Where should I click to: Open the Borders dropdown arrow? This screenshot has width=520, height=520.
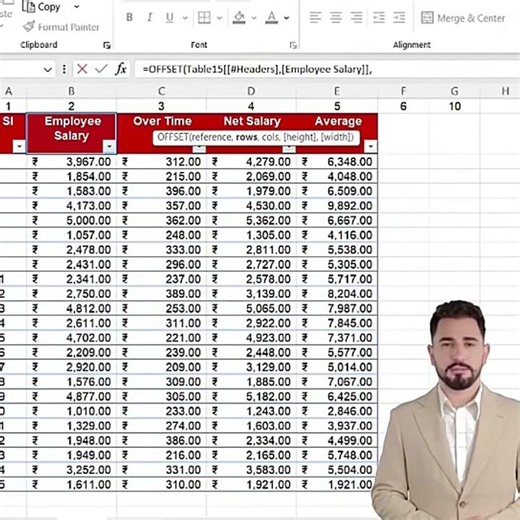tap(219, 18)
